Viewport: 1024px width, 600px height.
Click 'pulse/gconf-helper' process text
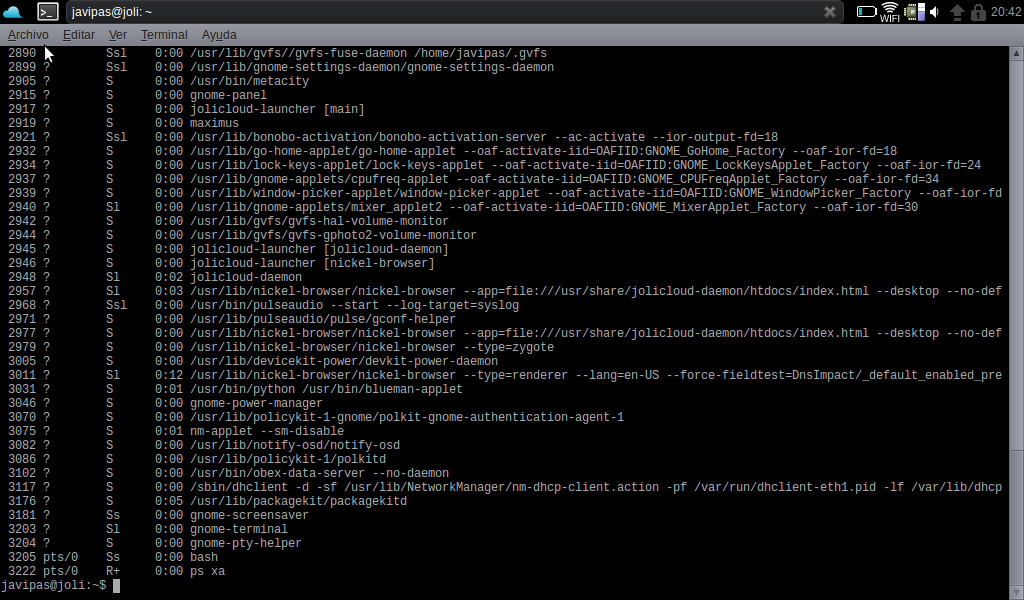[x=392, y=319]
